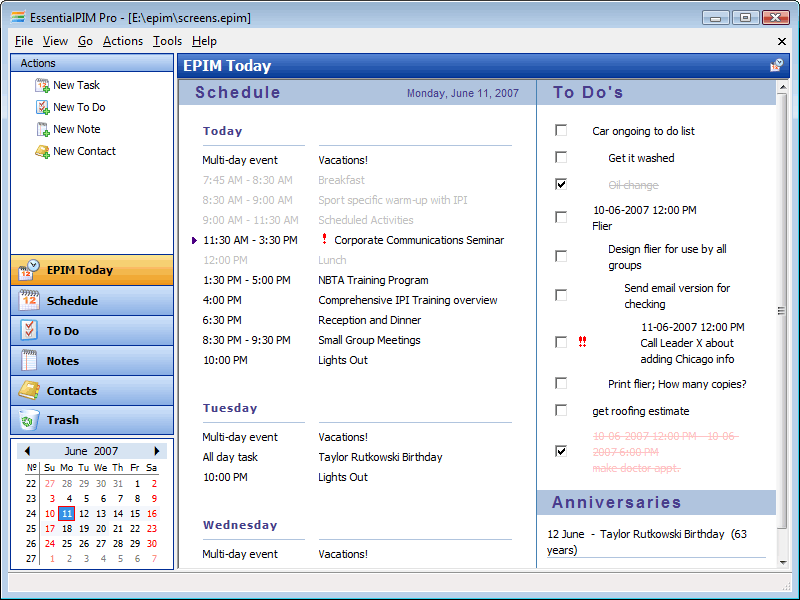Viewport: 800px width, 600px height.
Task: Check the 'Send email version for checking' checkbox
Action: point(561,295)
